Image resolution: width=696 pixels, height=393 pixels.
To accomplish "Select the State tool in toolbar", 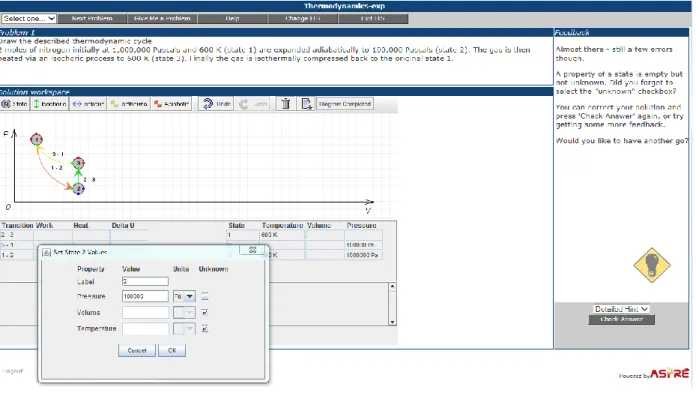I will [15, 104].
